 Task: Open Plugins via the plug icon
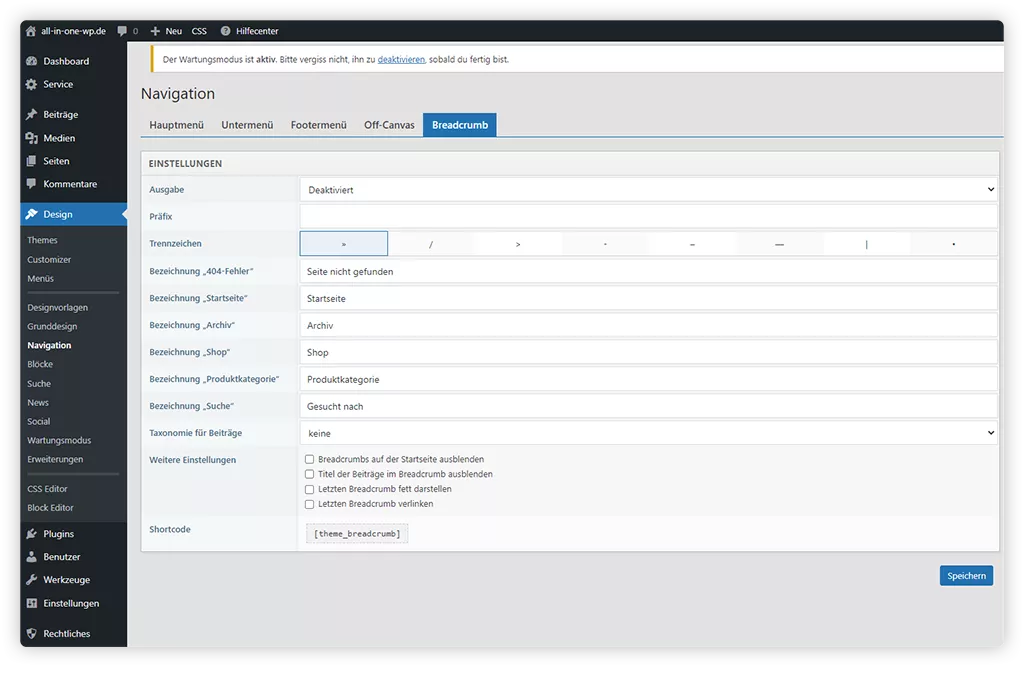coord(32,534)
